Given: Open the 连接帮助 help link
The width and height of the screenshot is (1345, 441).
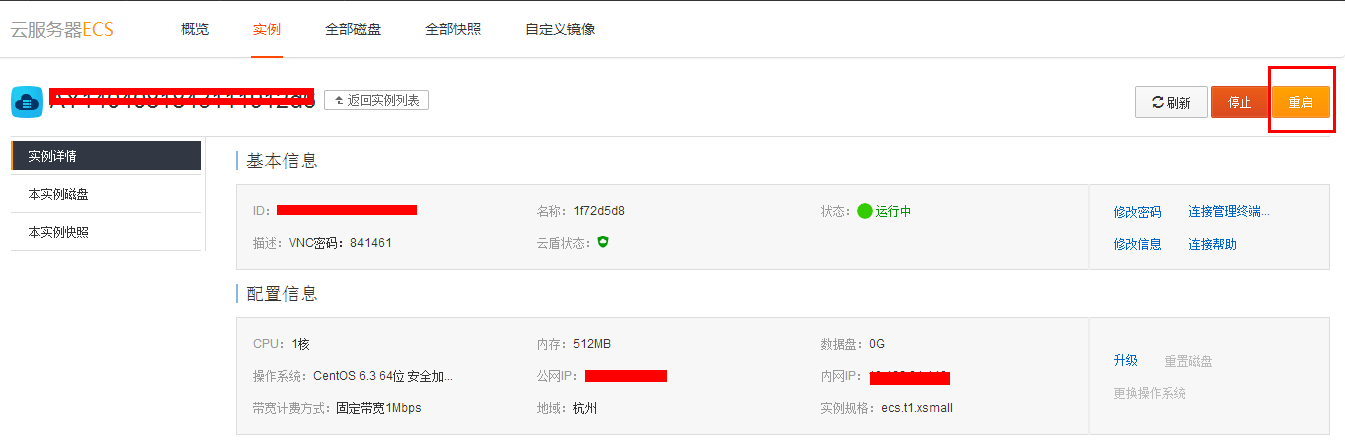Looking at the screenshot, I should [1212, 244].
